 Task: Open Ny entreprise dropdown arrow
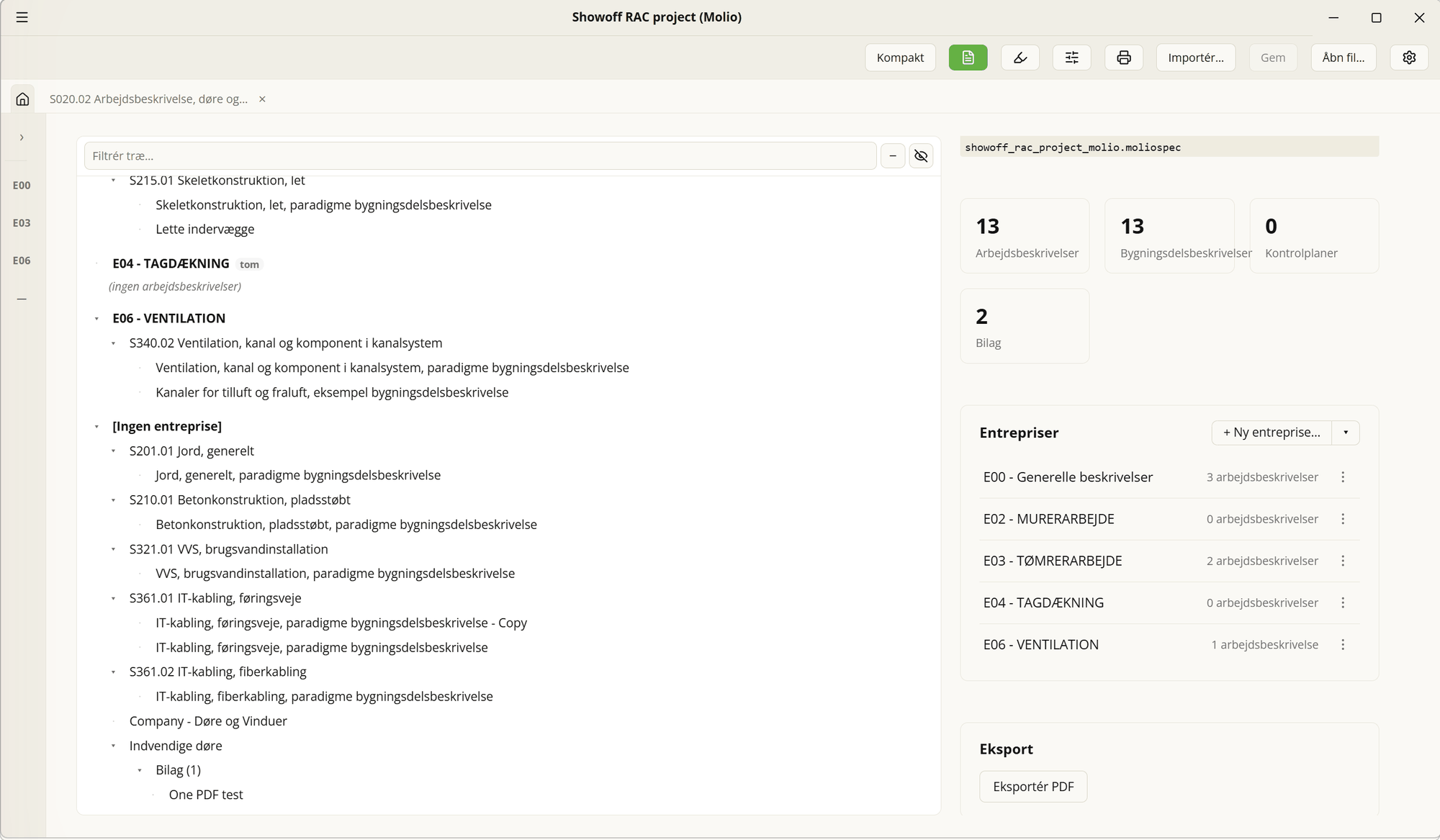tap(1346, 433)
